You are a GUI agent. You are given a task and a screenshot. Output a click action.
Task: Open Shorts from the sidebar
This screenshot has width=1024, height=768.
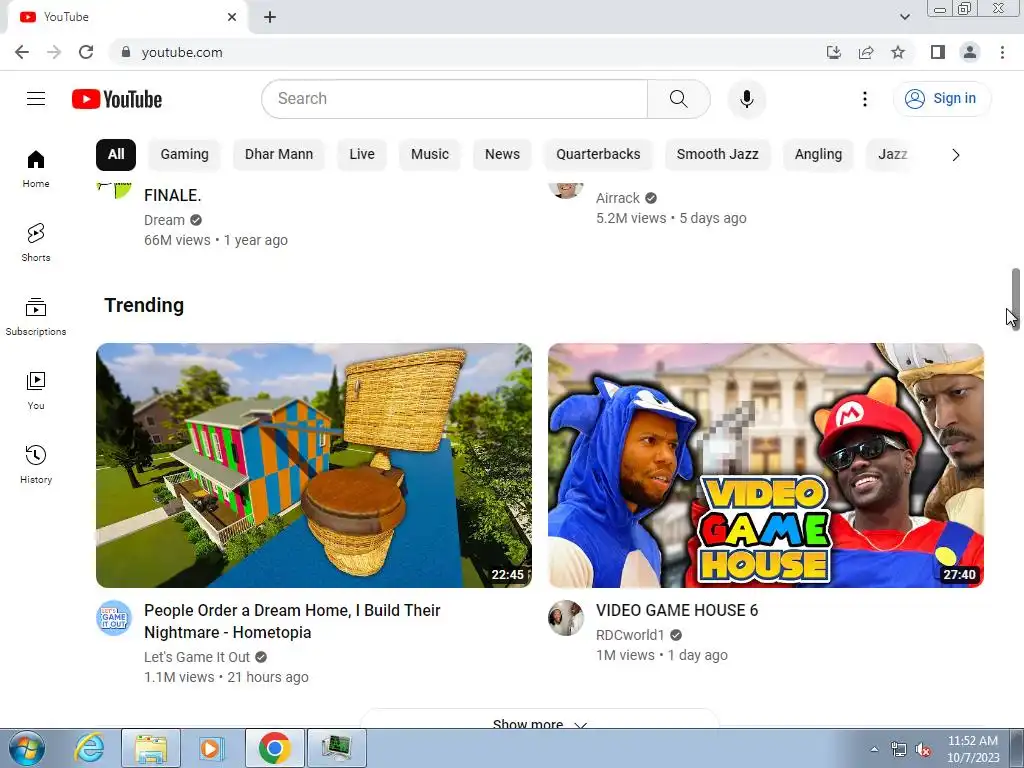(x=36, y=243)
